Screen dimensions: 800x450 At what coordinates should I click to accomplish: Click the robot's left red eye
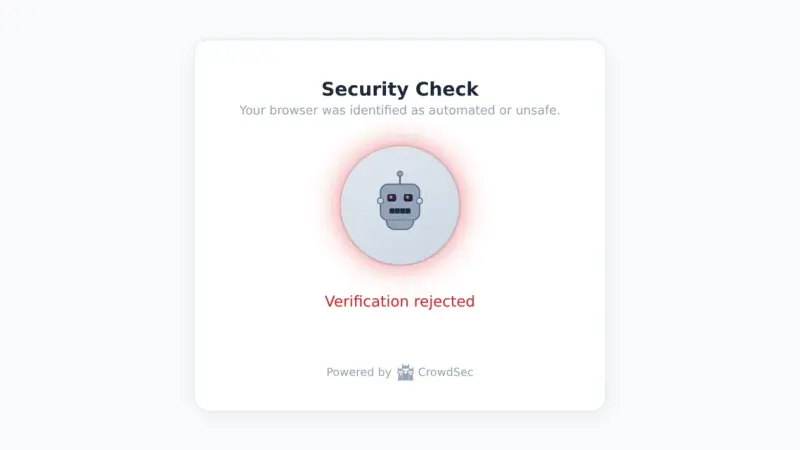(x=392, y=197)
